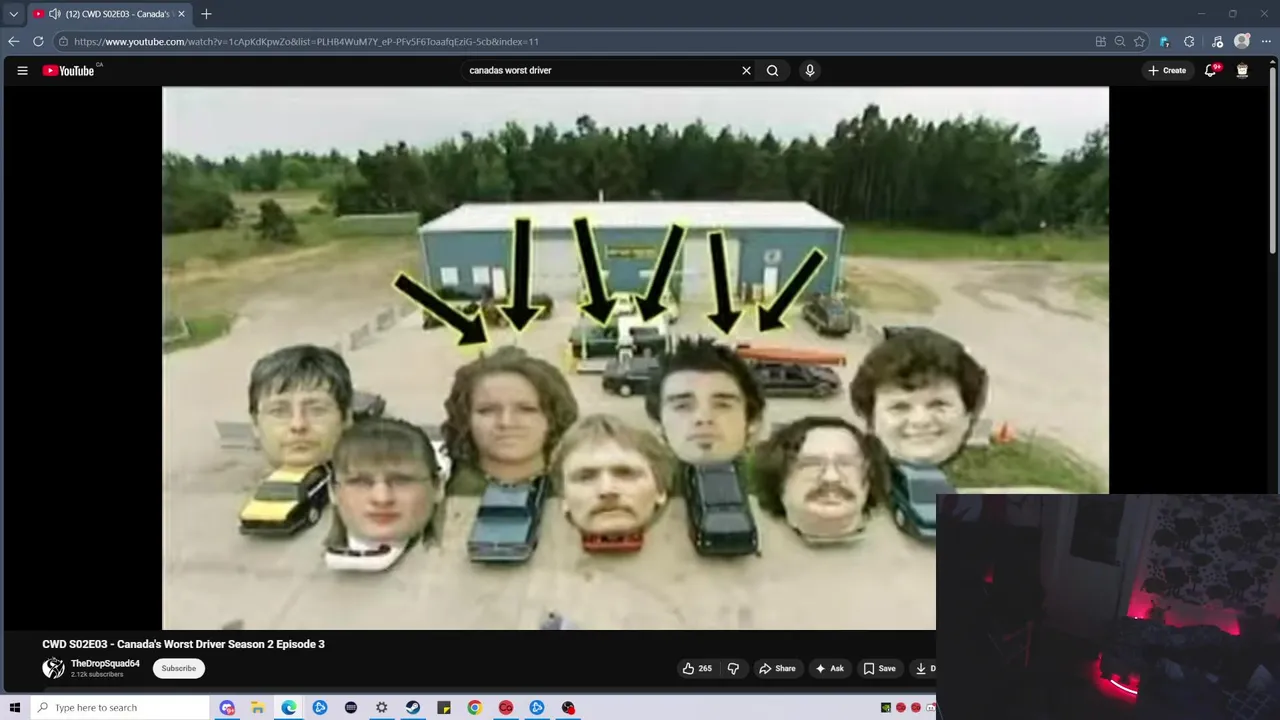Go to the YouTube home logo
Image resolution: width=1280 pixels, height=720 pixels.
tap(68, 71)
